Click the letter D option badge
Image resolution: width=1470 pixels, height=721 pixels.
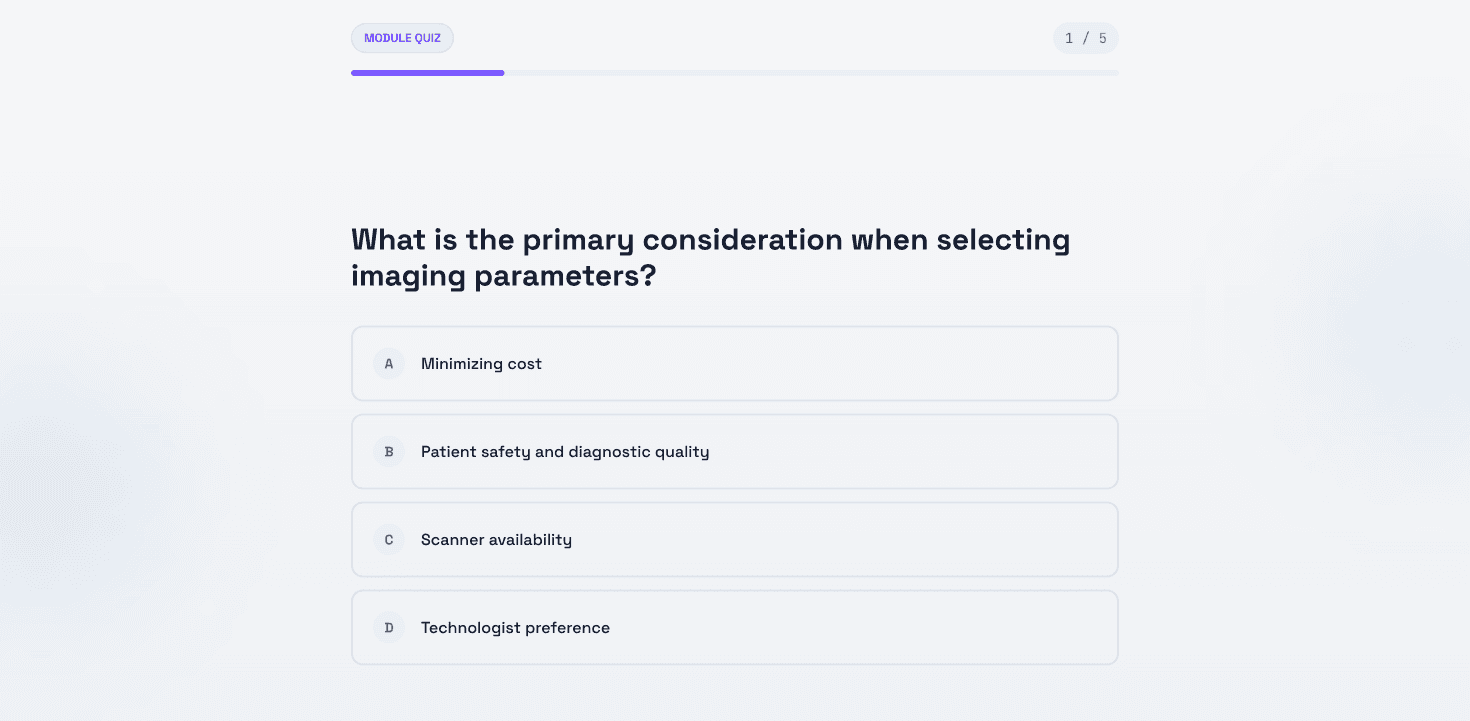[389, 628]
